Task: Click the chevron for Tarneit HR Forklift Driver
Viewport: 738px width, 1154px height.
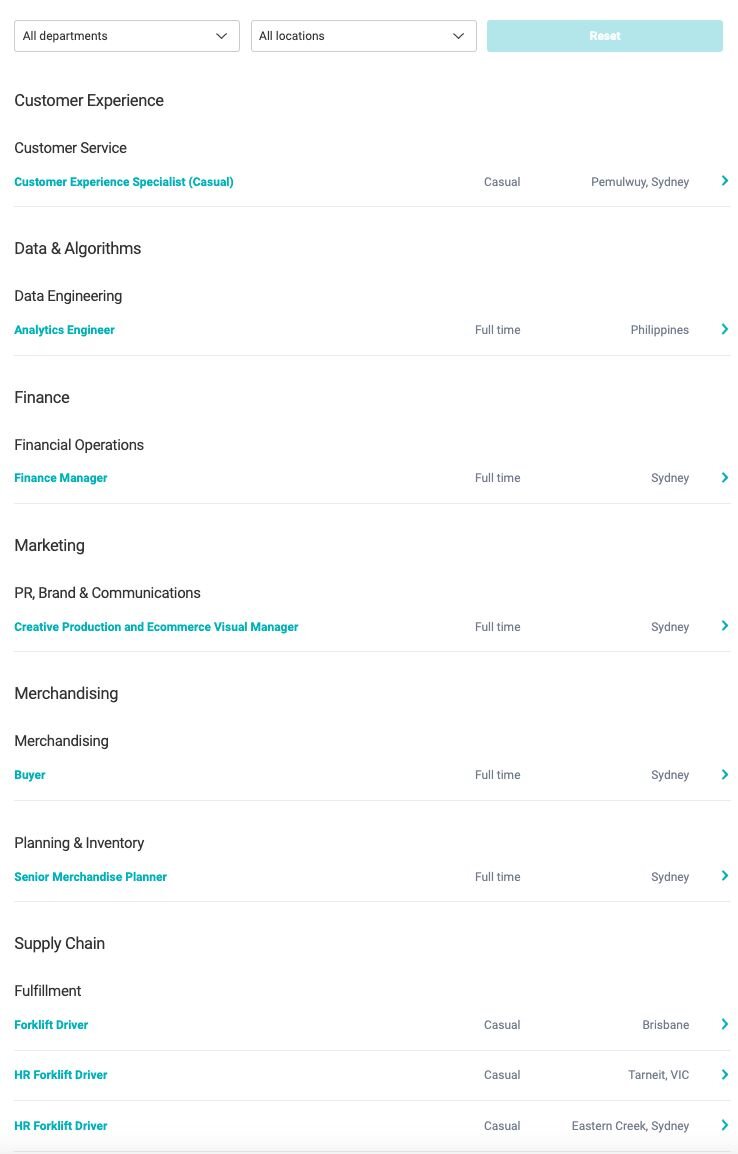Action: (x=725, y=1075)
